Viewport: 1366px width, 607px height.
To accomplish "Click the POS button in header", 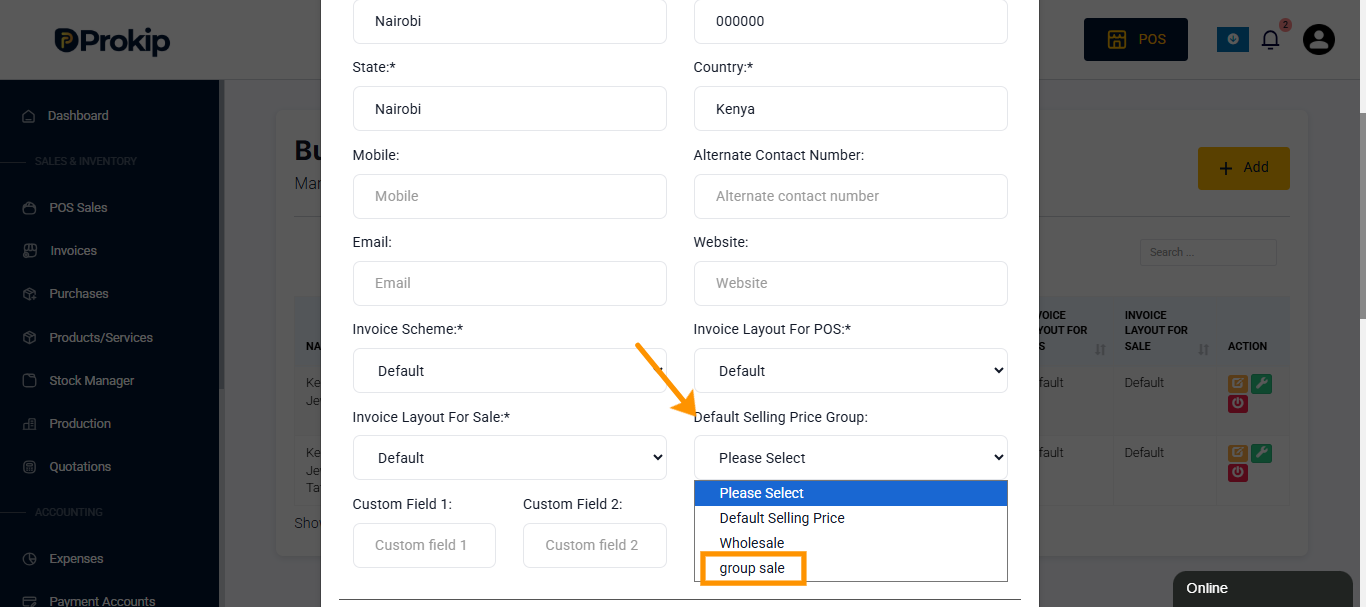I will (1136, 40).
